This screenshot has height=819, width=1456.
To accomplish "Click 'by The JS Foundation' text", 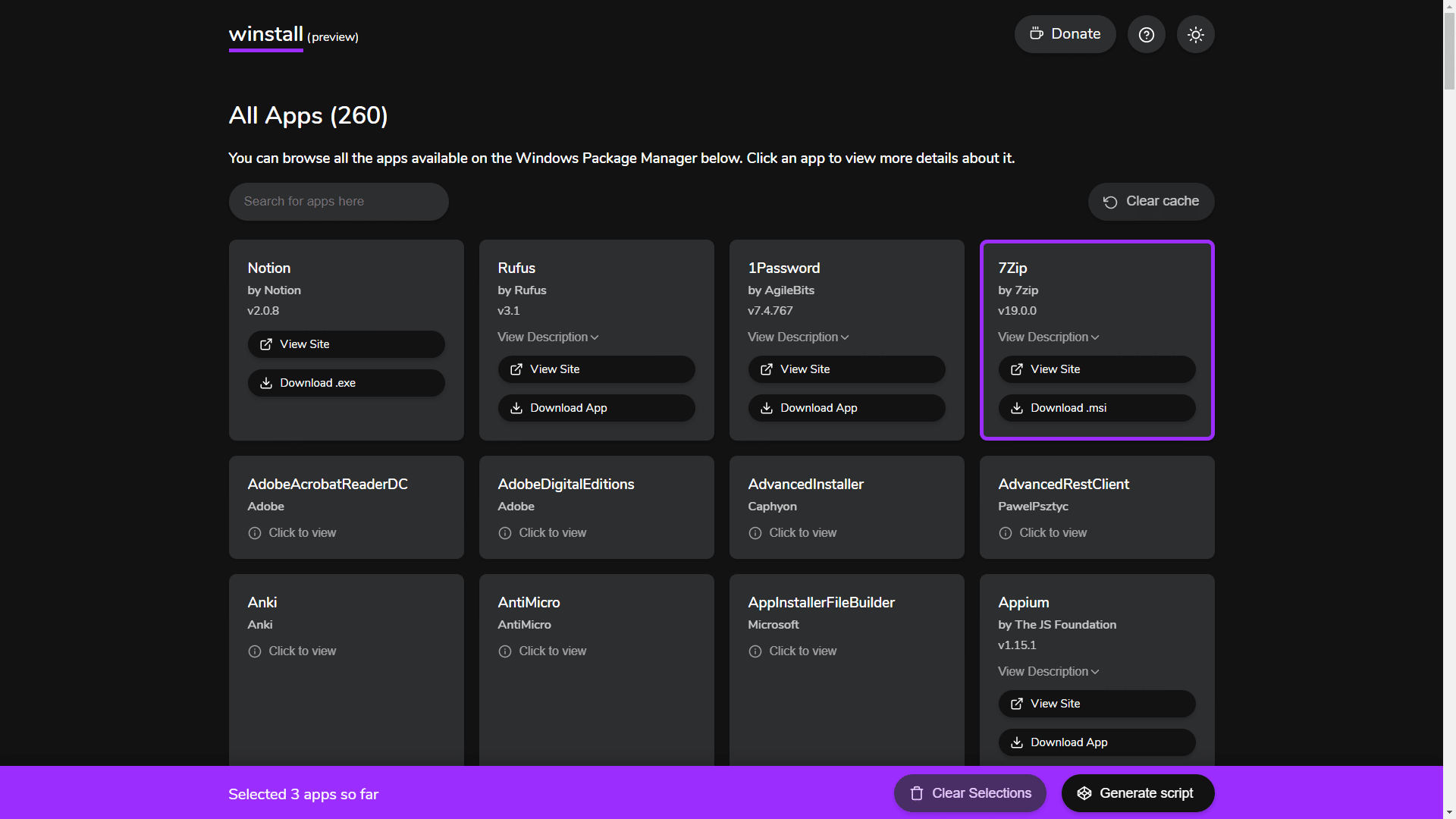I will pos(1057,625).
